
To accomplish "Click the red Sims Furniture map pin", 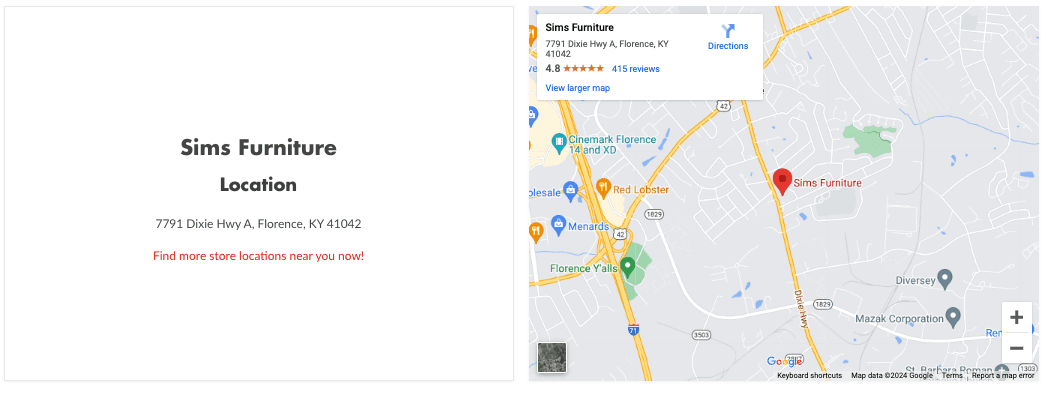I will tap(782, 181).
